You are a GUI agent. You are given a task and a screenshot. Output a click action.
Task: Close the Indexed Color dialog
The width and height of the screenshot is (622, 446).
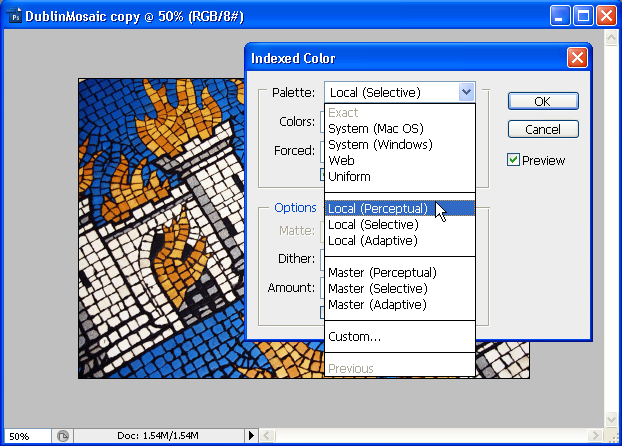[576, 58]
